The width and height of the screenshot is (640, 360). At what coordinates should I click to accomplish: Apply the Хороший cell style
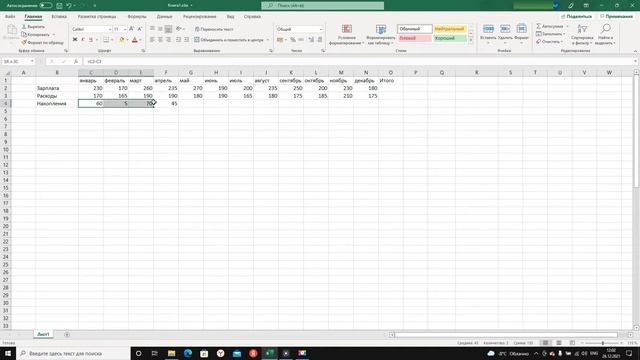449,38
